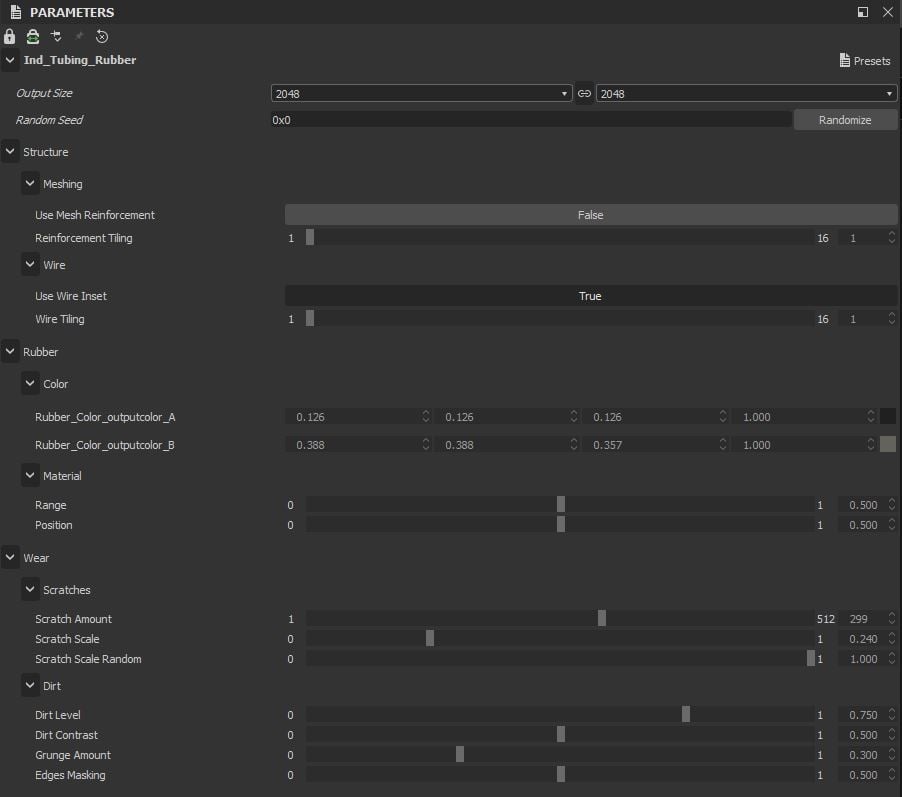Collapse the Wire subgroup
The image size is (902, 797).
point(30,265)
